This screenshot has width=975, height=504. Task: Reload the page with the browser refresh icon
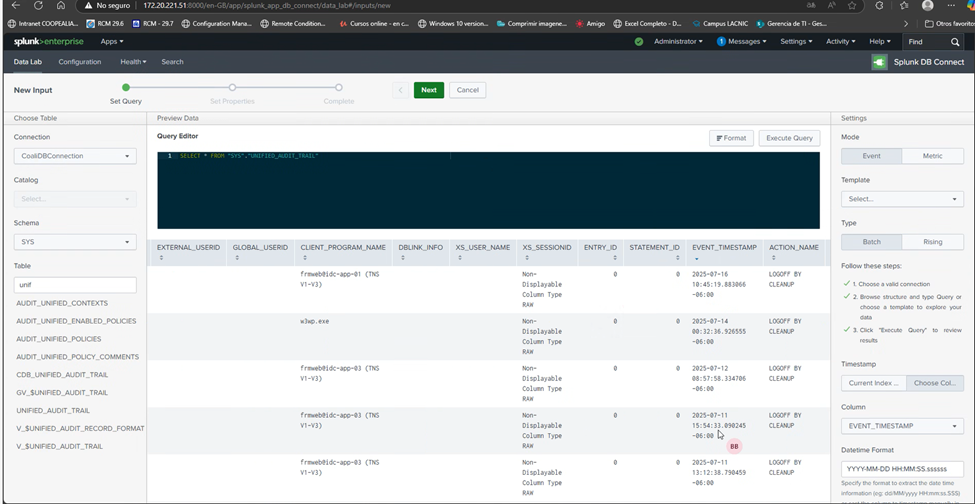[x=59, y=5]
